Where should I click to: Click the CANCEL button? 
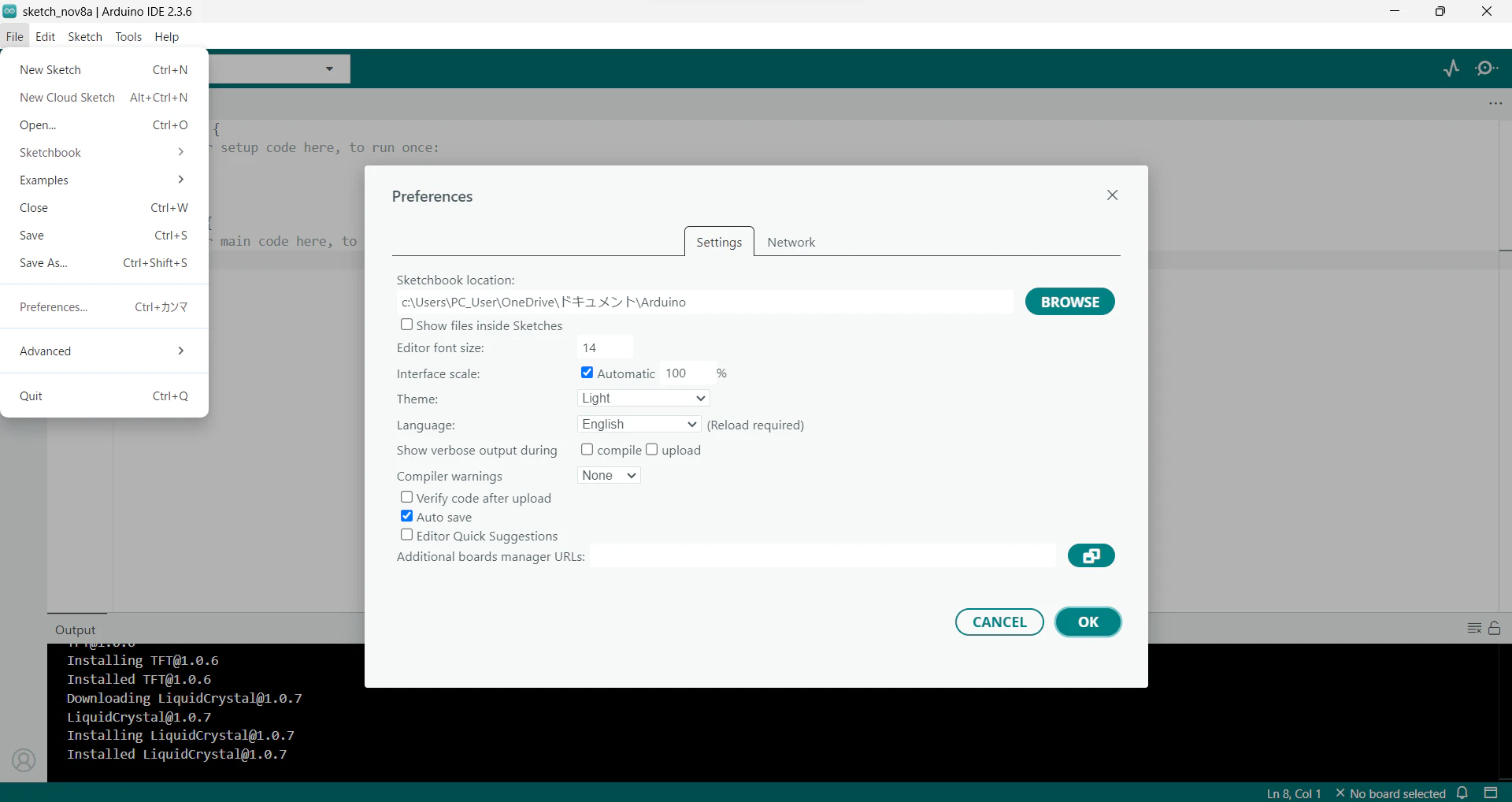click(x=999, y=622)
